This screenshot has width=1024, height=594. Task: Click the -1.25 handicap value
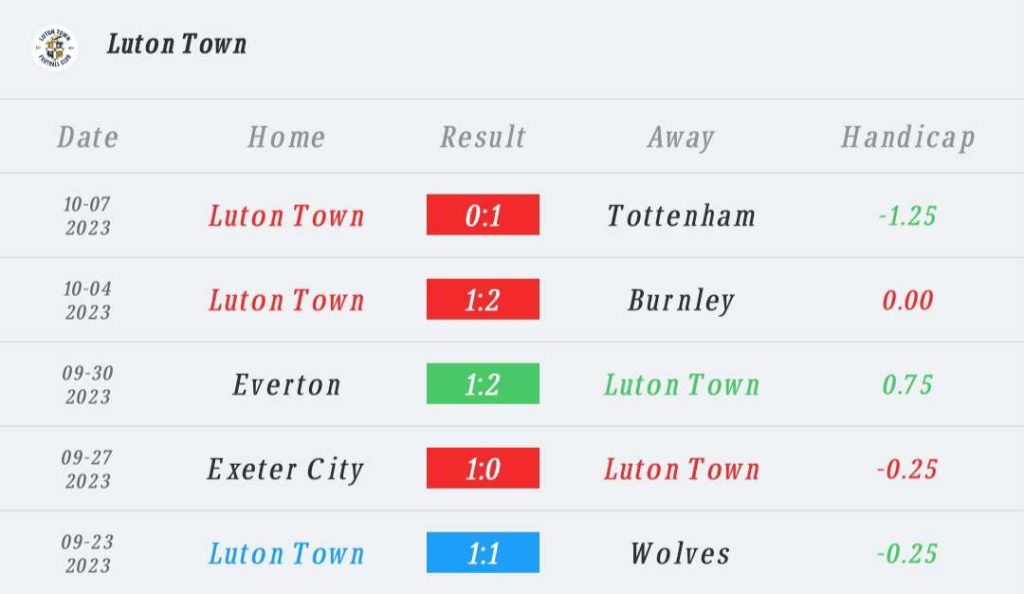click(908, 215)
